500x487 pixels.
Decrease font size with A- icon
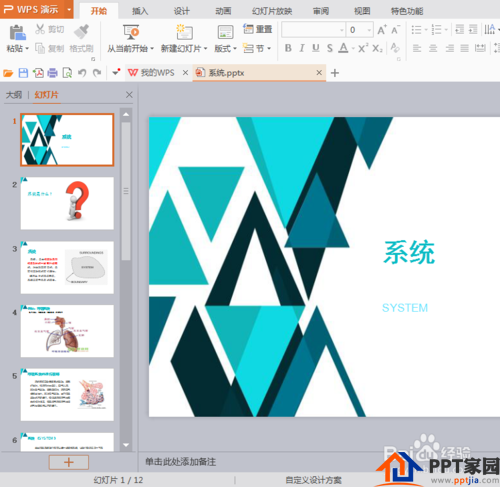pos(396,30)
